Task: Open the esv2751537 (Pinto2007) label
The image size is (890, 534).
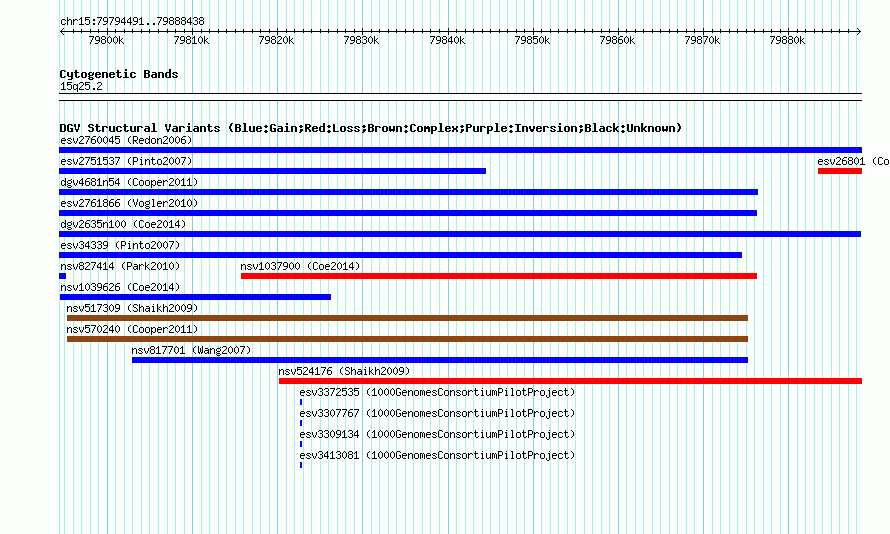Action: (126, 161)
